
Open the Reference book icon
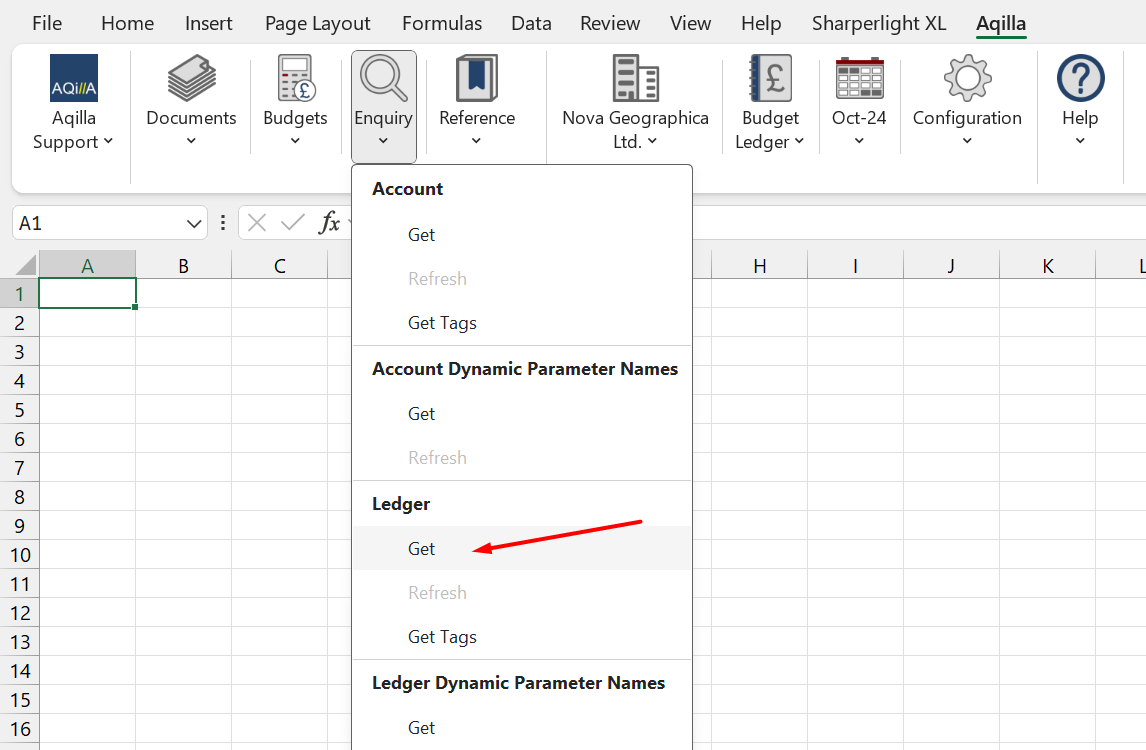click(477, 79)
